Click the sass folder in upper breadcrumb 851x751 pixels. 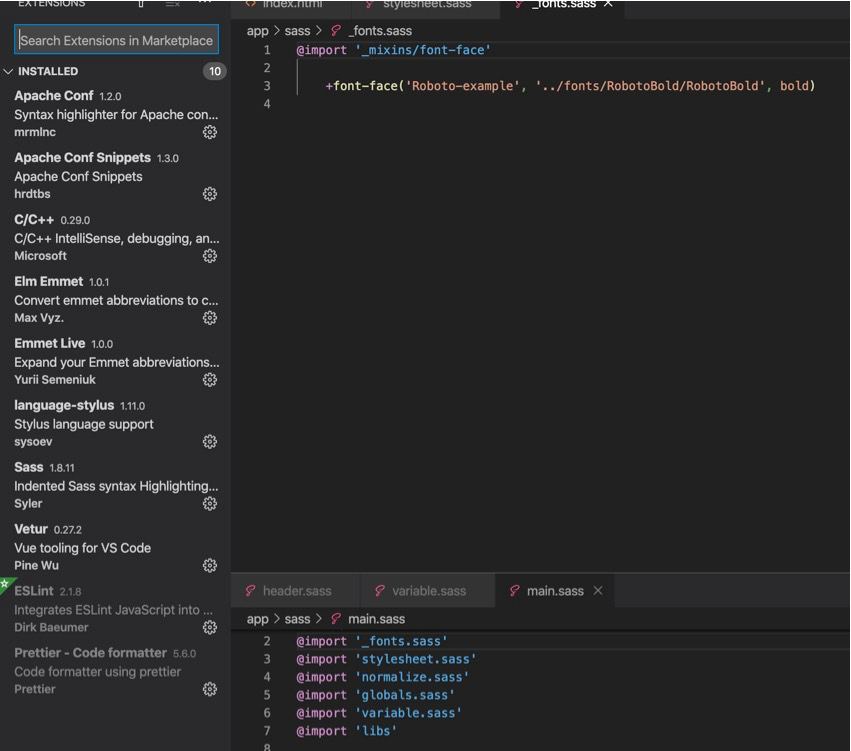297,31
